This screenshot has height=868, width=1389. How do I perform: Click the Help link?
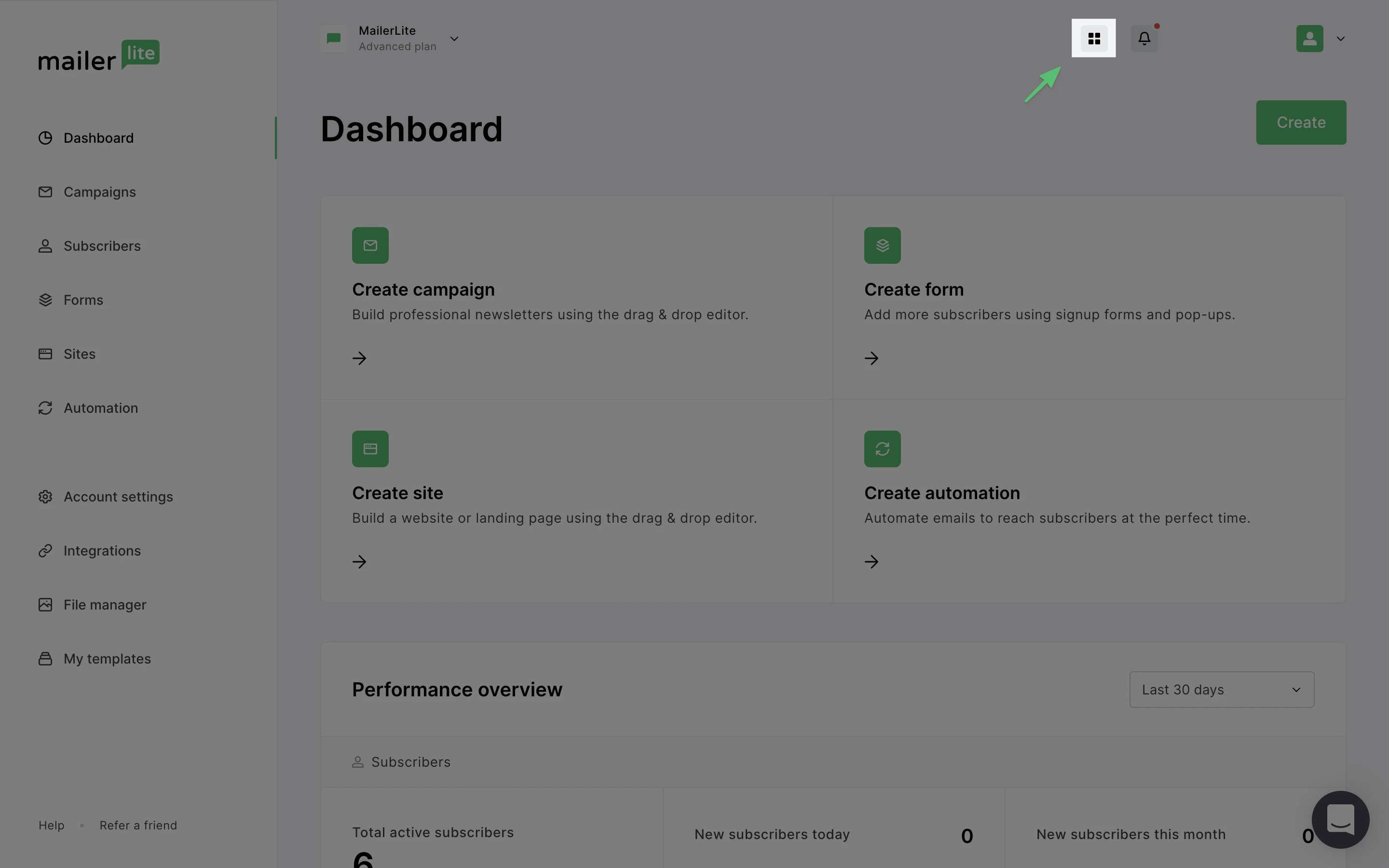point(51,826)
